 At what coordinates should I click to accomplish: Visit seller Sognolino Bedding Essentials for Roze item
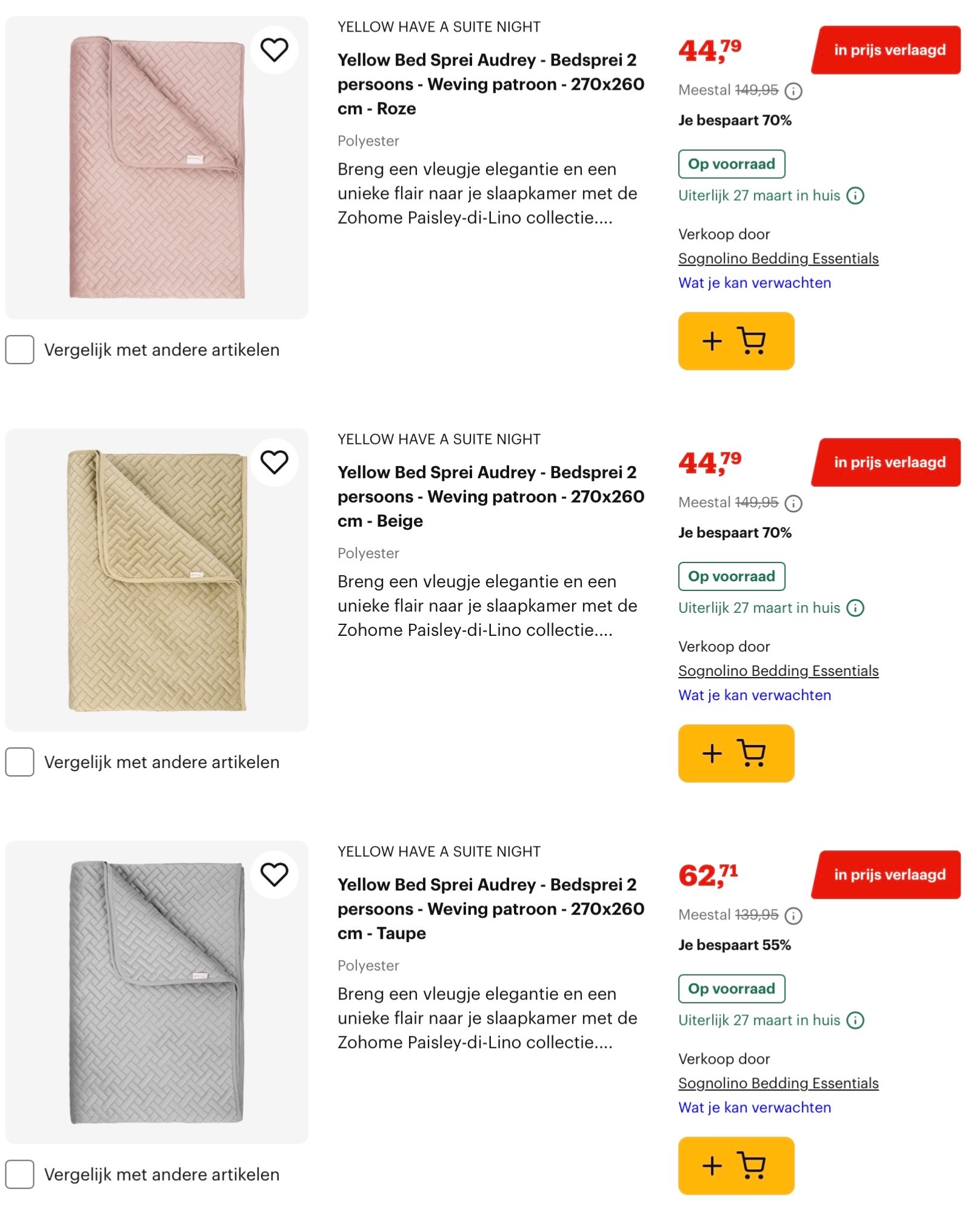point(778,259)
